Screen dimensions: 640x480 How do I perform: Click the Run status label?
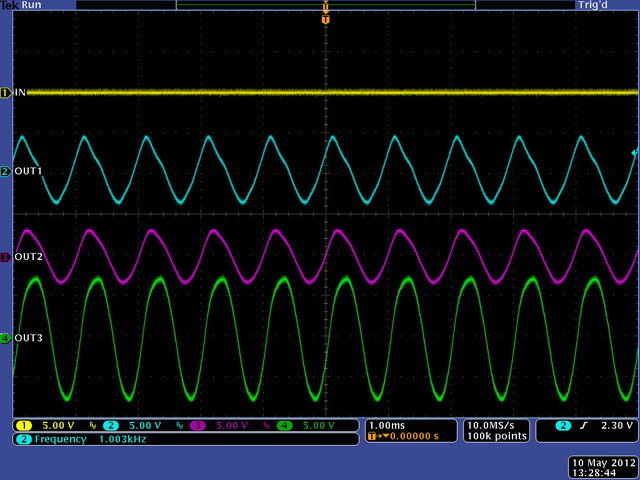click(x=33, y=5)
